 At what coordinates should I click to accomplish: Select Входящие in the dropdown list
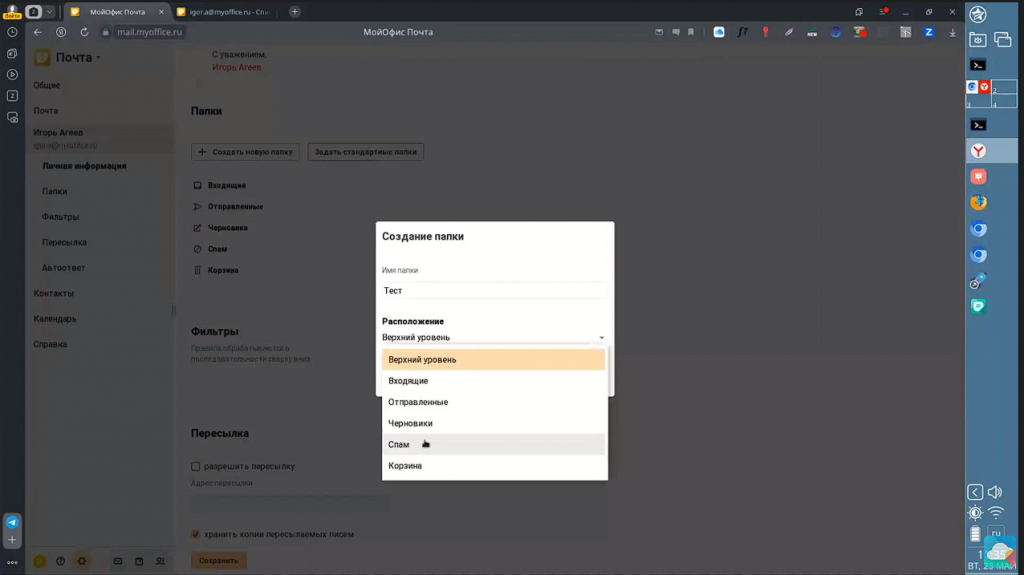(493, 381)
